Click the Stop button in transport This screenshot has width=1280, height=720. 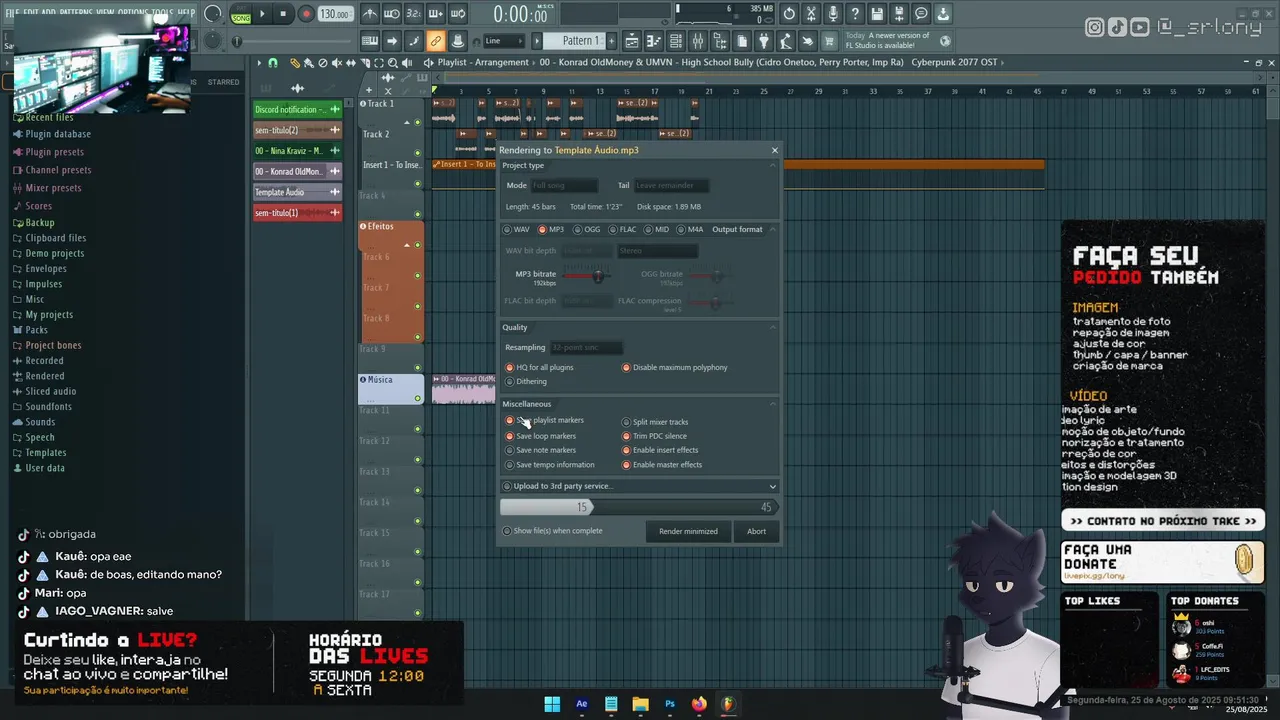[x=283, y=14]
